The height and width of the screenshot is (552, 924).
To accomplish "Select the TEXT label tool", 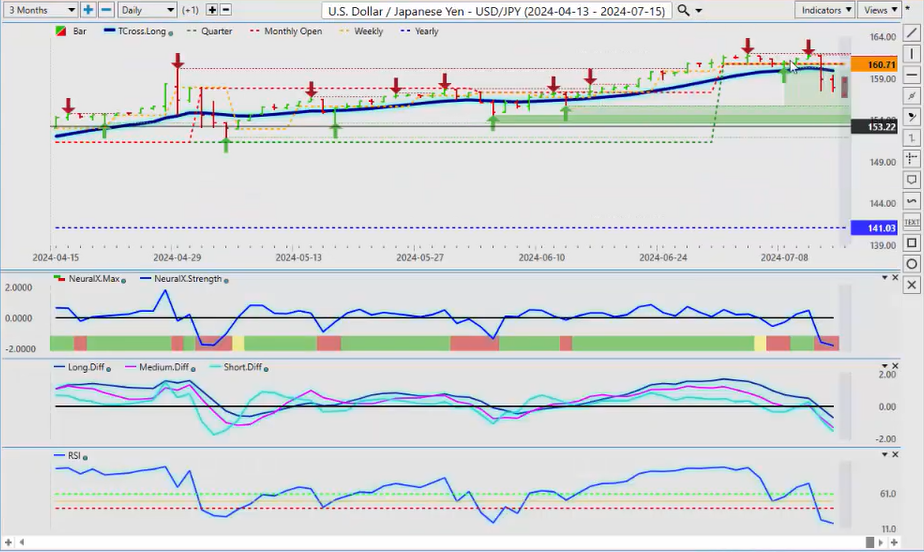I will pos(912,222).
